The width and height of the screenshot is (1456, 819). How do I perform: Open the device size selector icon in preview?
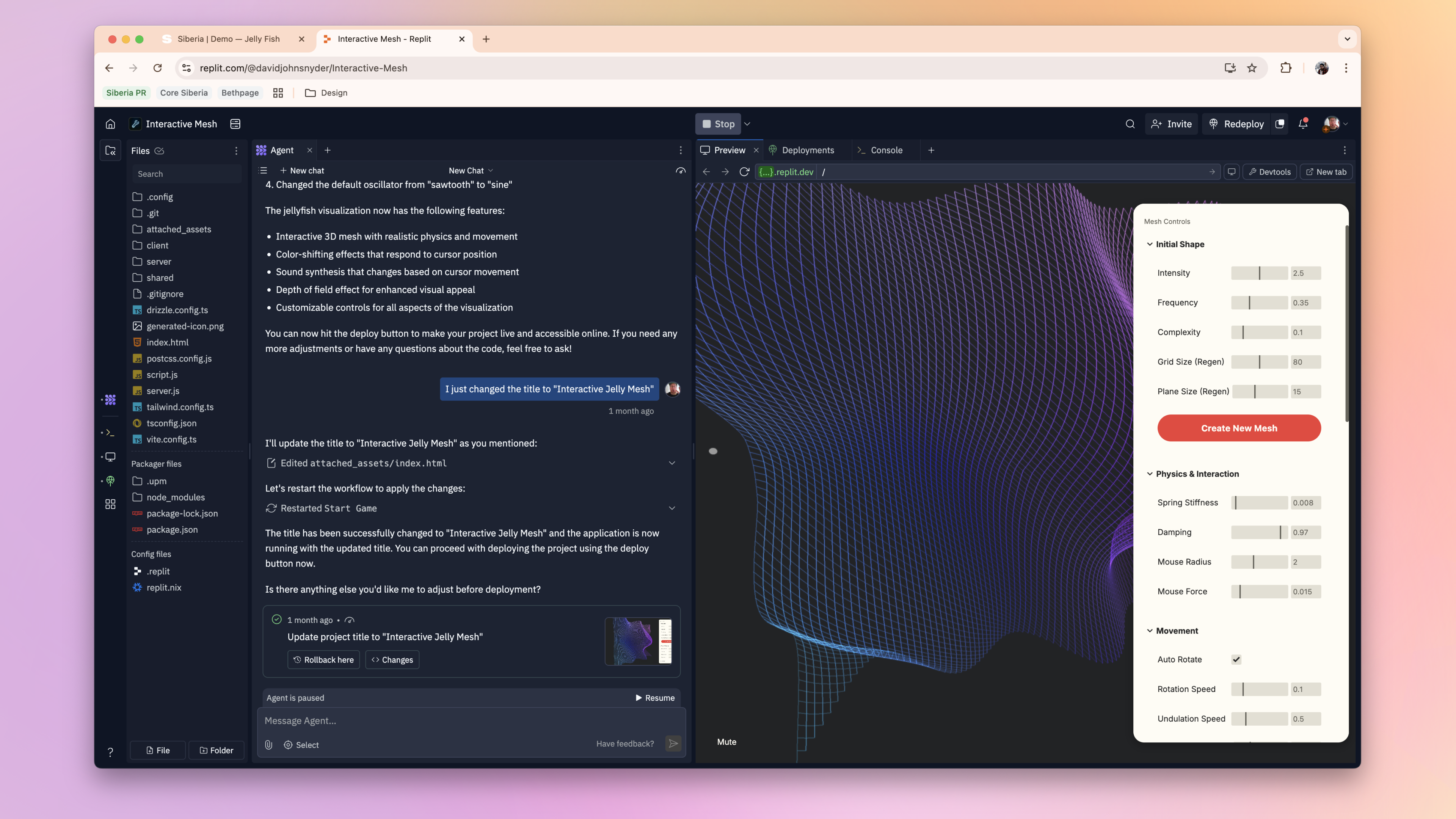(x=1232, y=172)
